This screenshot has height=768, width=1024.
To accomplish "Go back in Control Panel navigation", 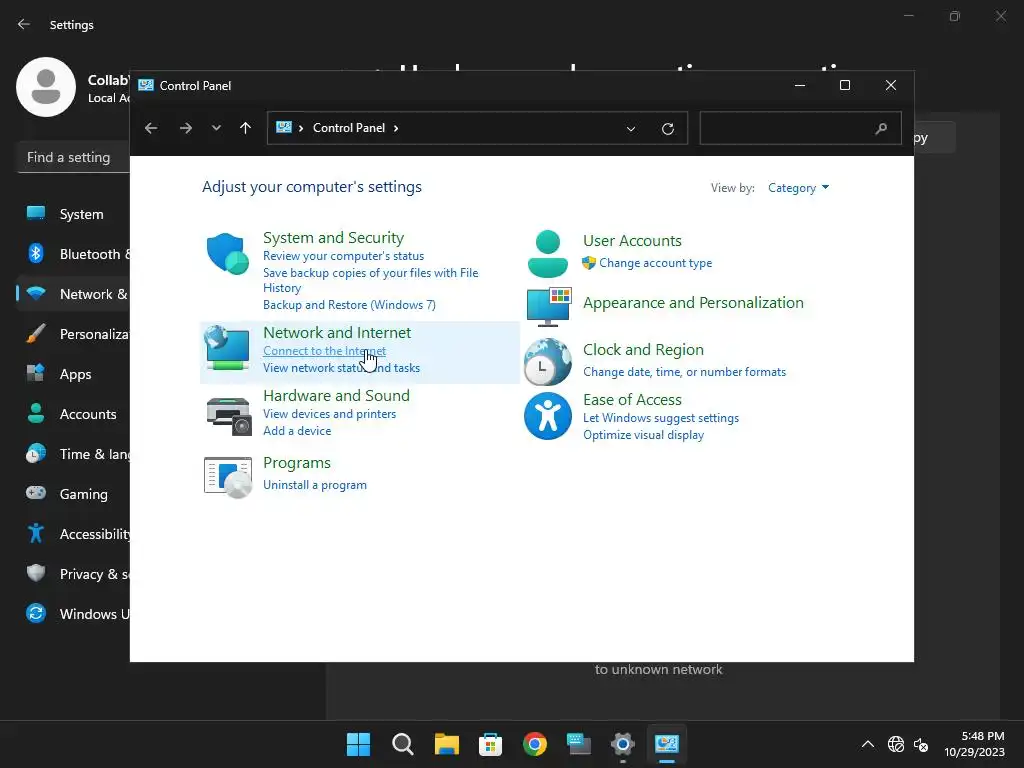I will 151,128.
